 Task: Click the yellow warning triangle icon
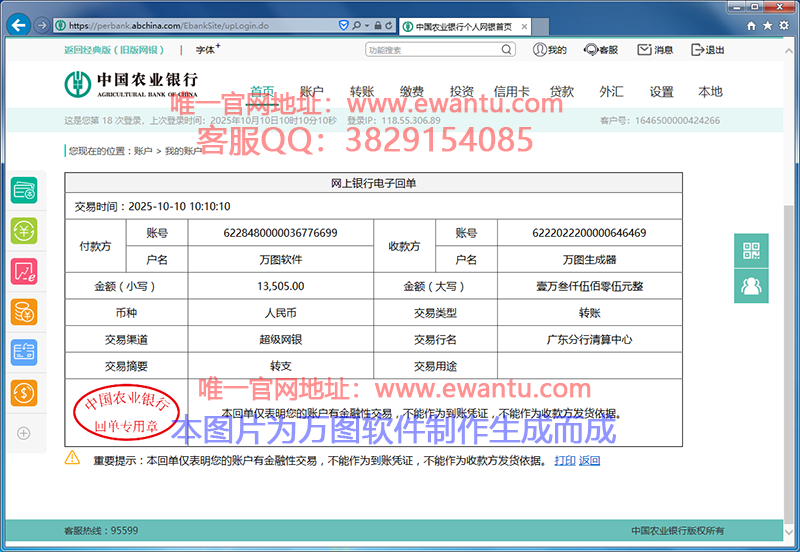(72, 458)
